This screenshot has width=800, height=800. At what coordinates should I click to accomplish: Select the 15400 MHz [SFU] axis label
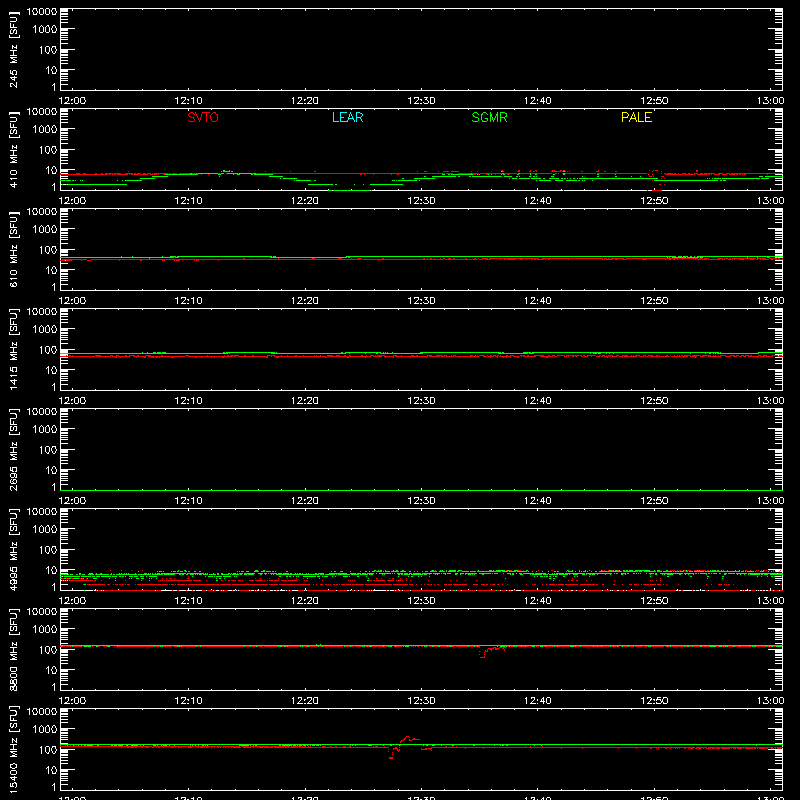click(14, 749)
